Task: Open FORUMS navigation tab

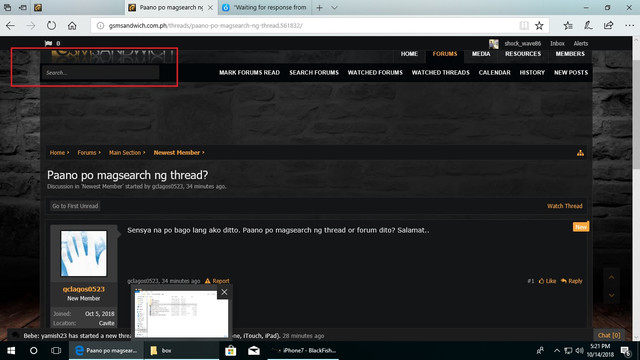Action: [x=445, y=54]
